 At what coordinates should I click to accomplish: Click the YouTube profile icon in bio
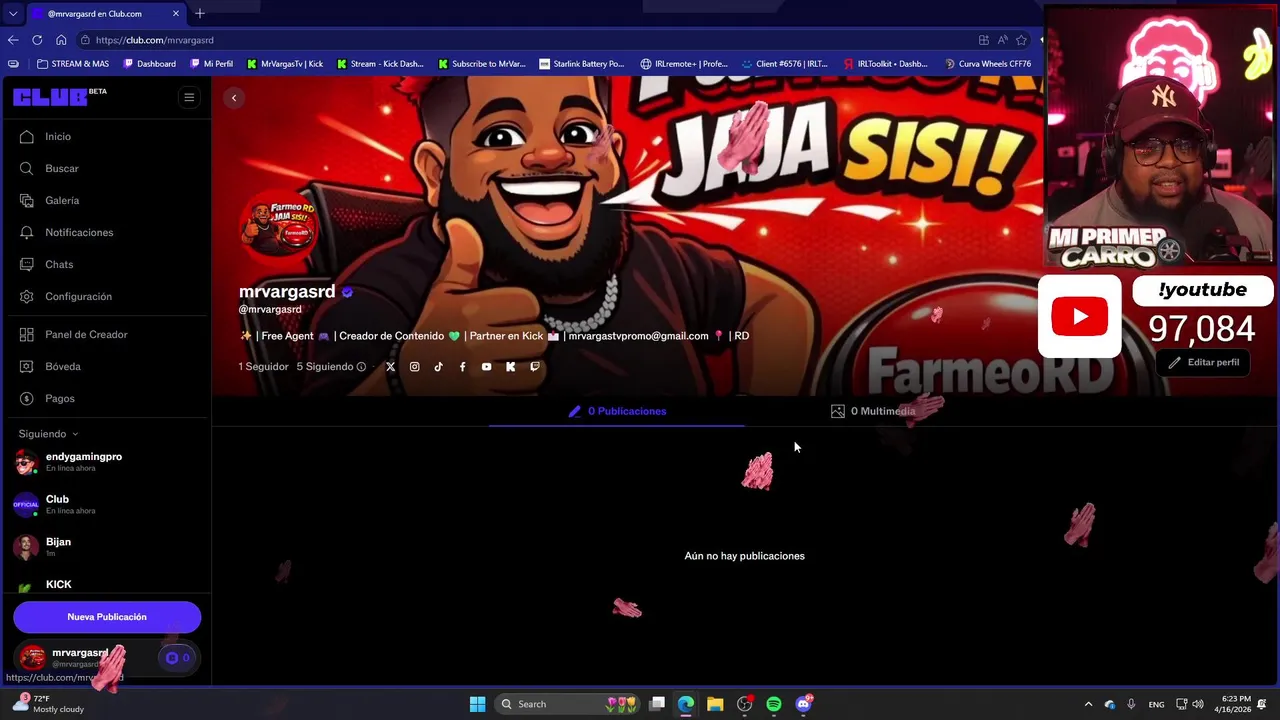click(x=486, y=367)
